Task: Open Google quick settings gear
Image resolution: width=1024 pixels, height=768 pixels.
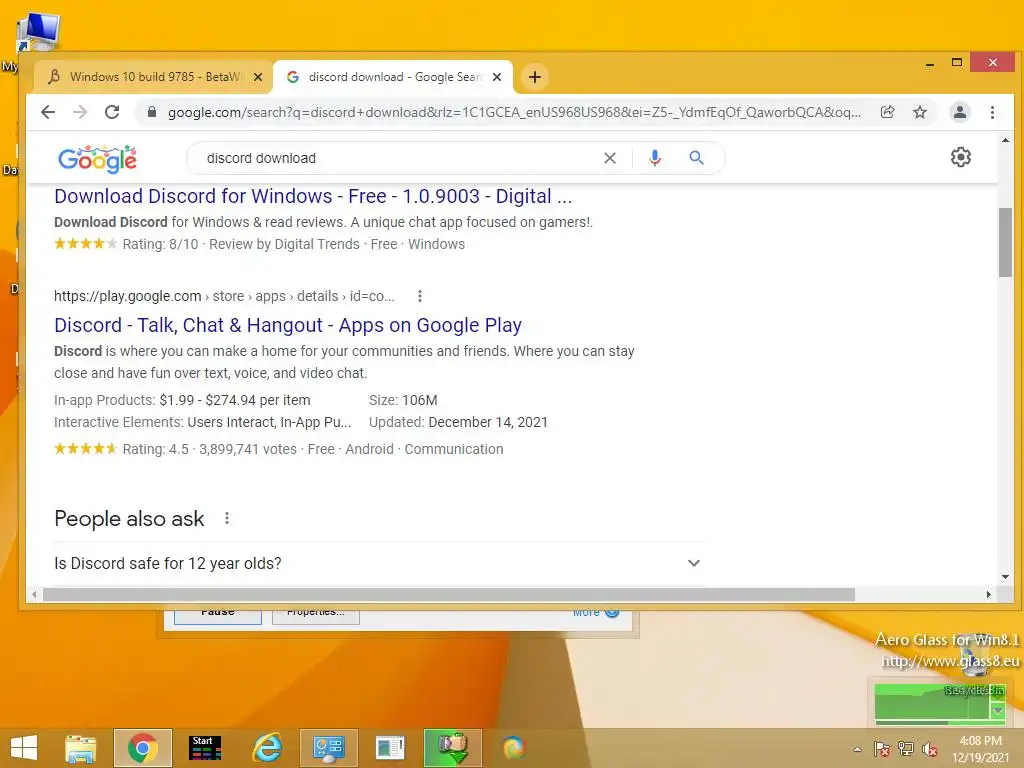Action: [x=961, y=157]
